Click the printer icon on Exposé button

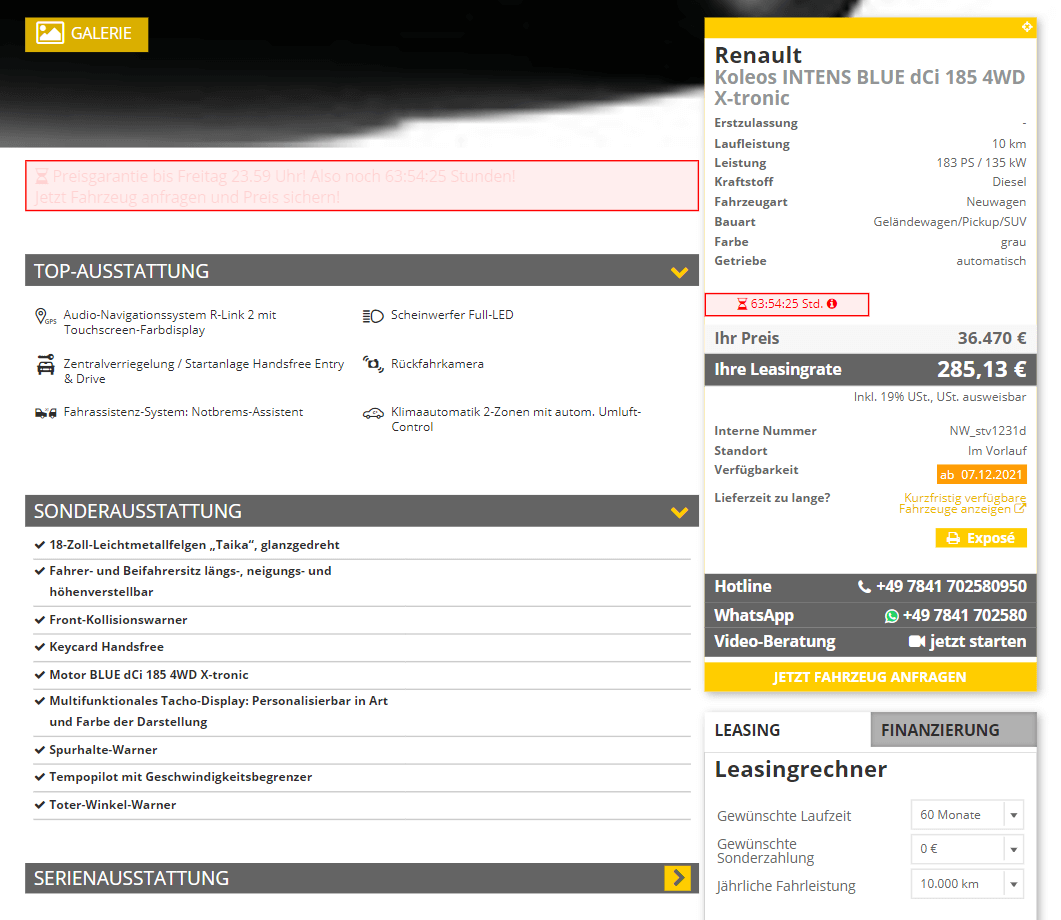pyautogui.click(x=953, y=538)
